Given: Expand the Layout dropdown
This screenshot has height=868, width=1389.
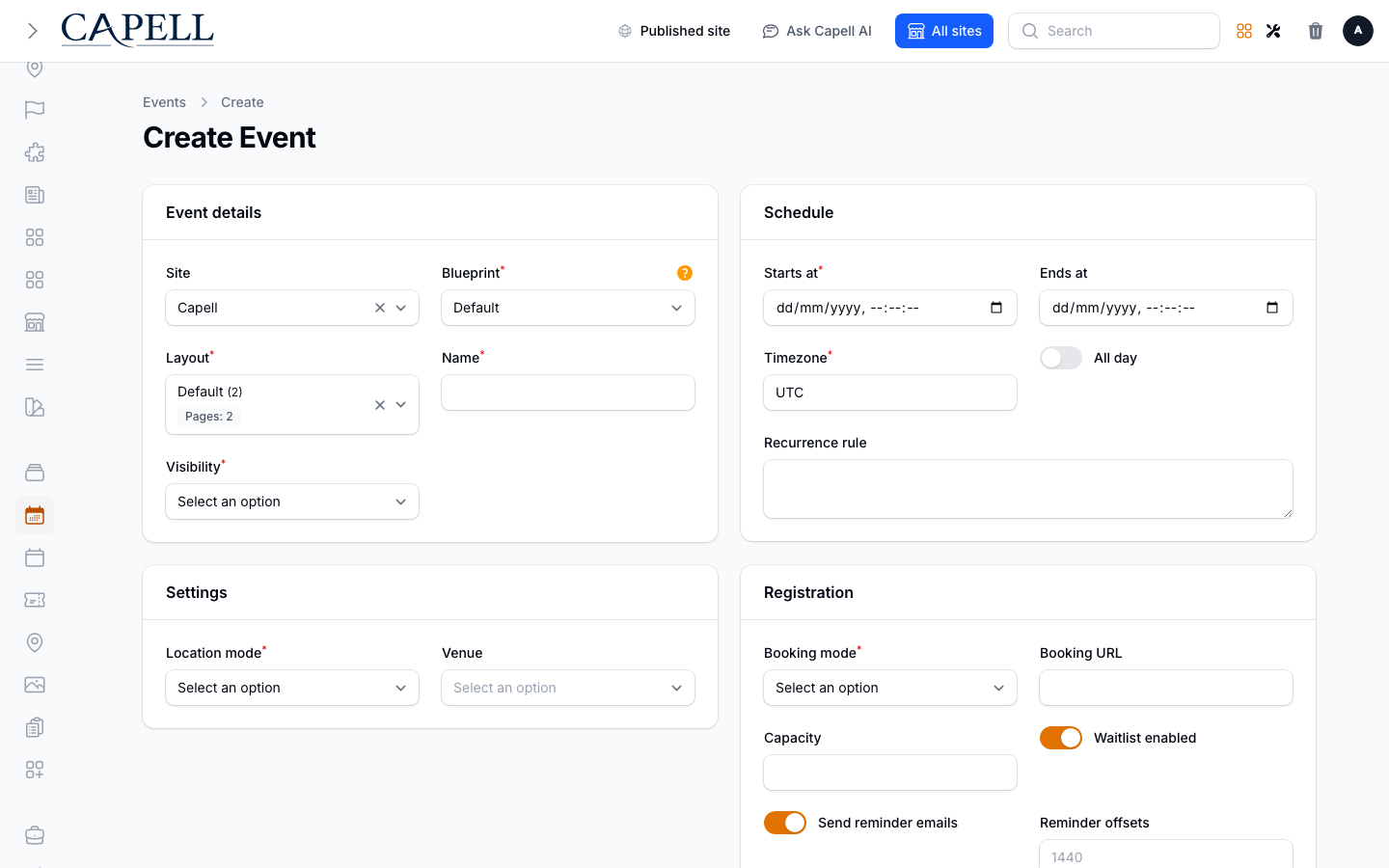Looking at the screenshot, I should [x=401, y=405].
